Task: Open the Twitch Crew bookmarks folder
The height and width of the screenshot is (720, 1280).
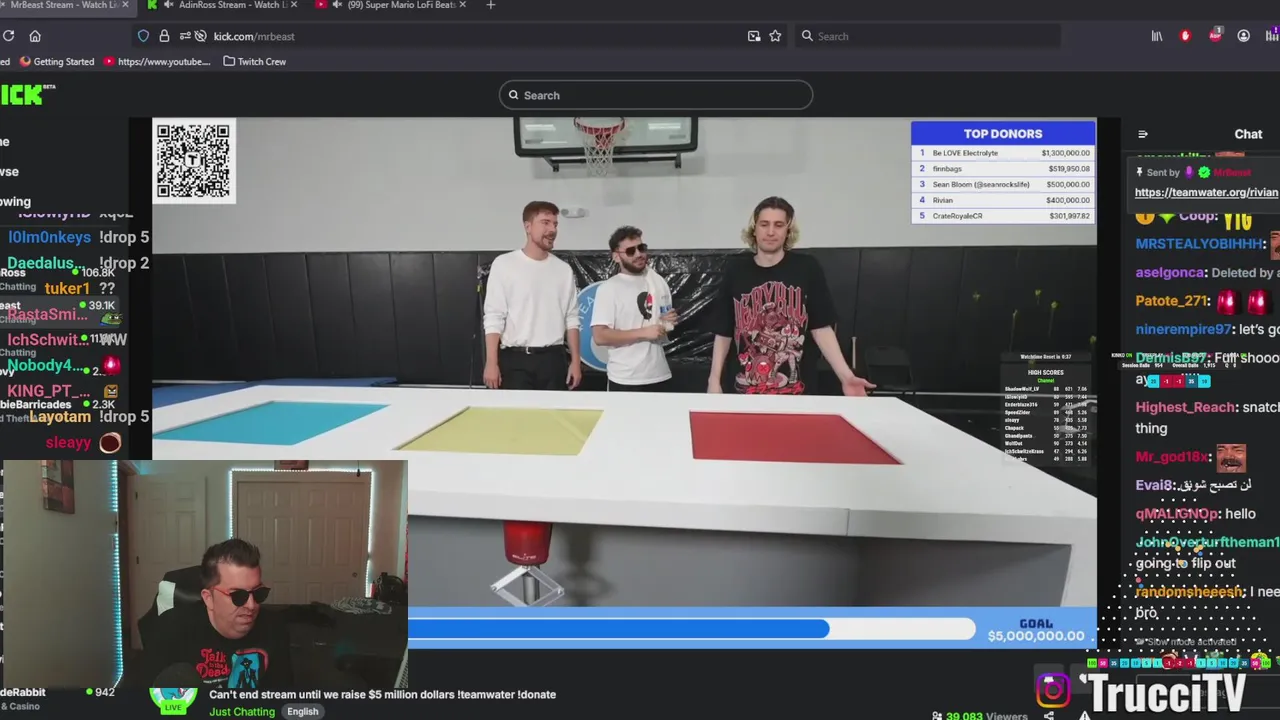Action: pyautogui.click(x=254, y=61)
